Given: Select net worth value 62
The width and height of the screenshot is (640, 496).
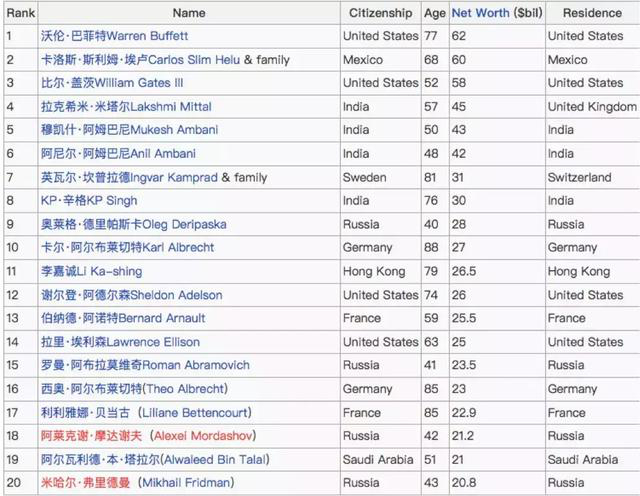Looking at the screenshot, I should tap(458, 36).
